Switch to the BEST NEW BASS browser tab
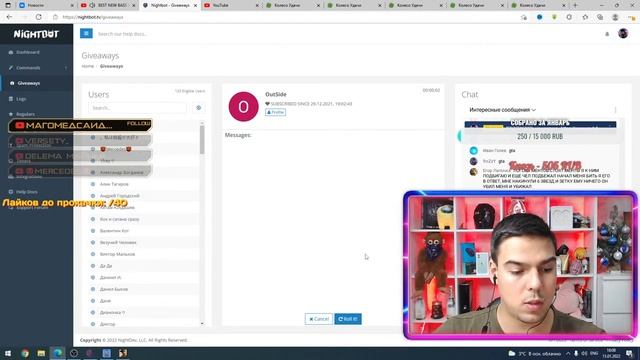 108,5
